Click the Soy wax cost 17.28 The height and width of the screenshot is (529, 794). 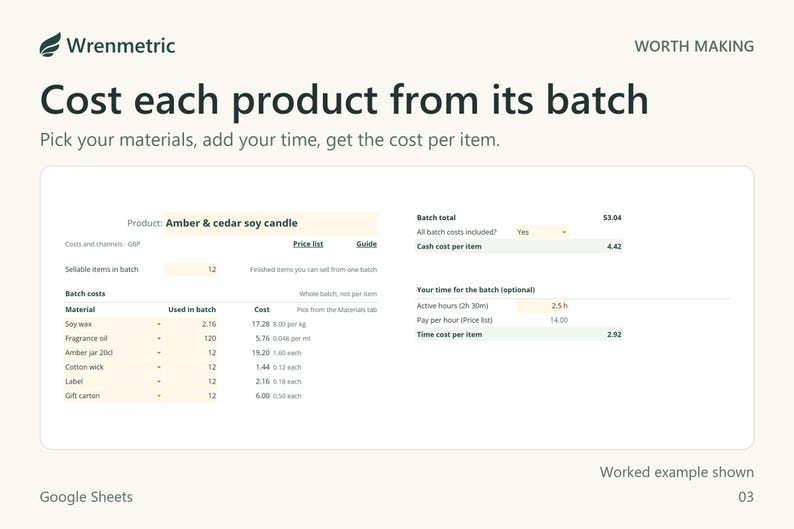[260, 324]
